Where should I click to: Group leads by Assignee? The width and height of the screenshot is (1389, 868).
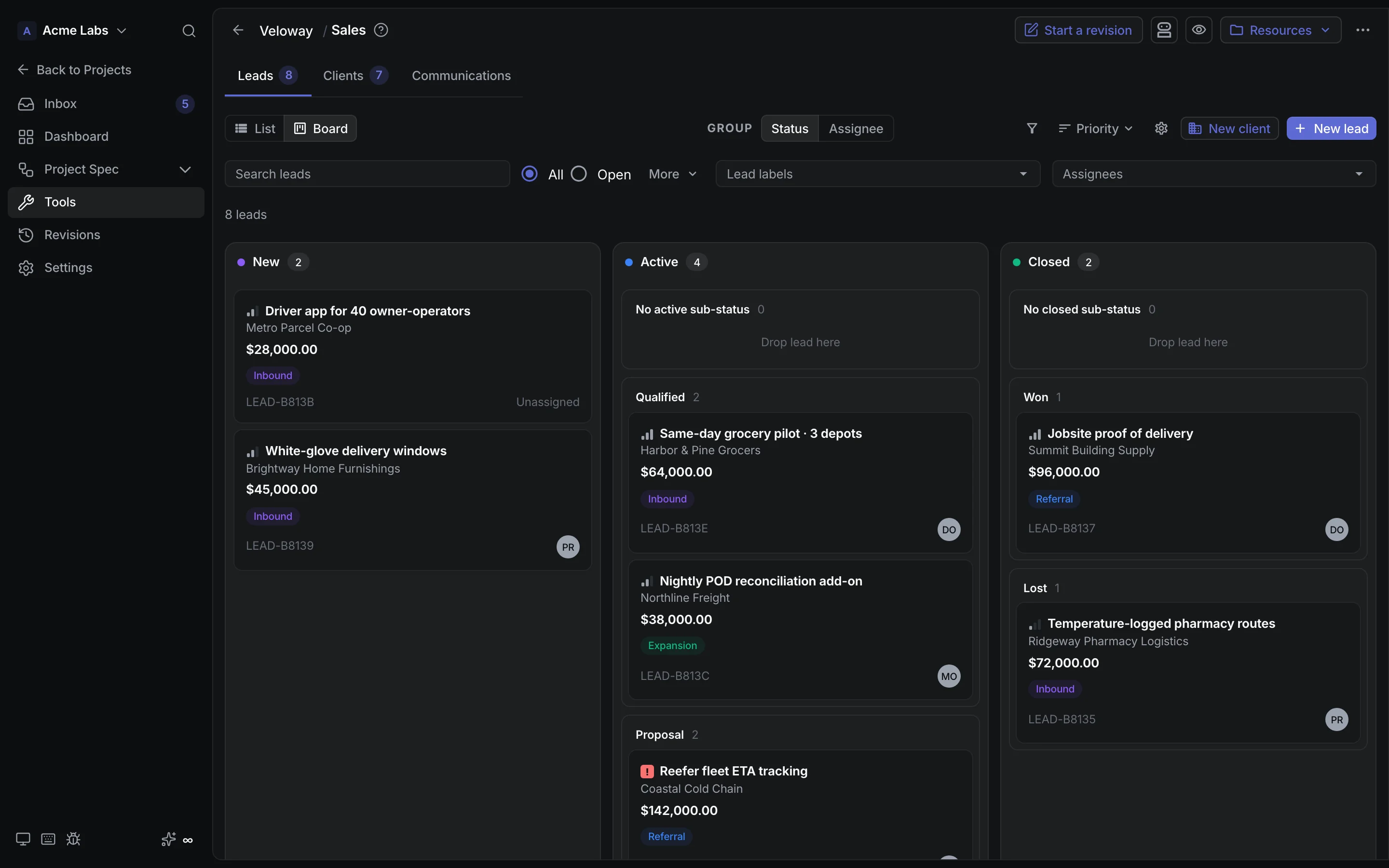point(856,129)
